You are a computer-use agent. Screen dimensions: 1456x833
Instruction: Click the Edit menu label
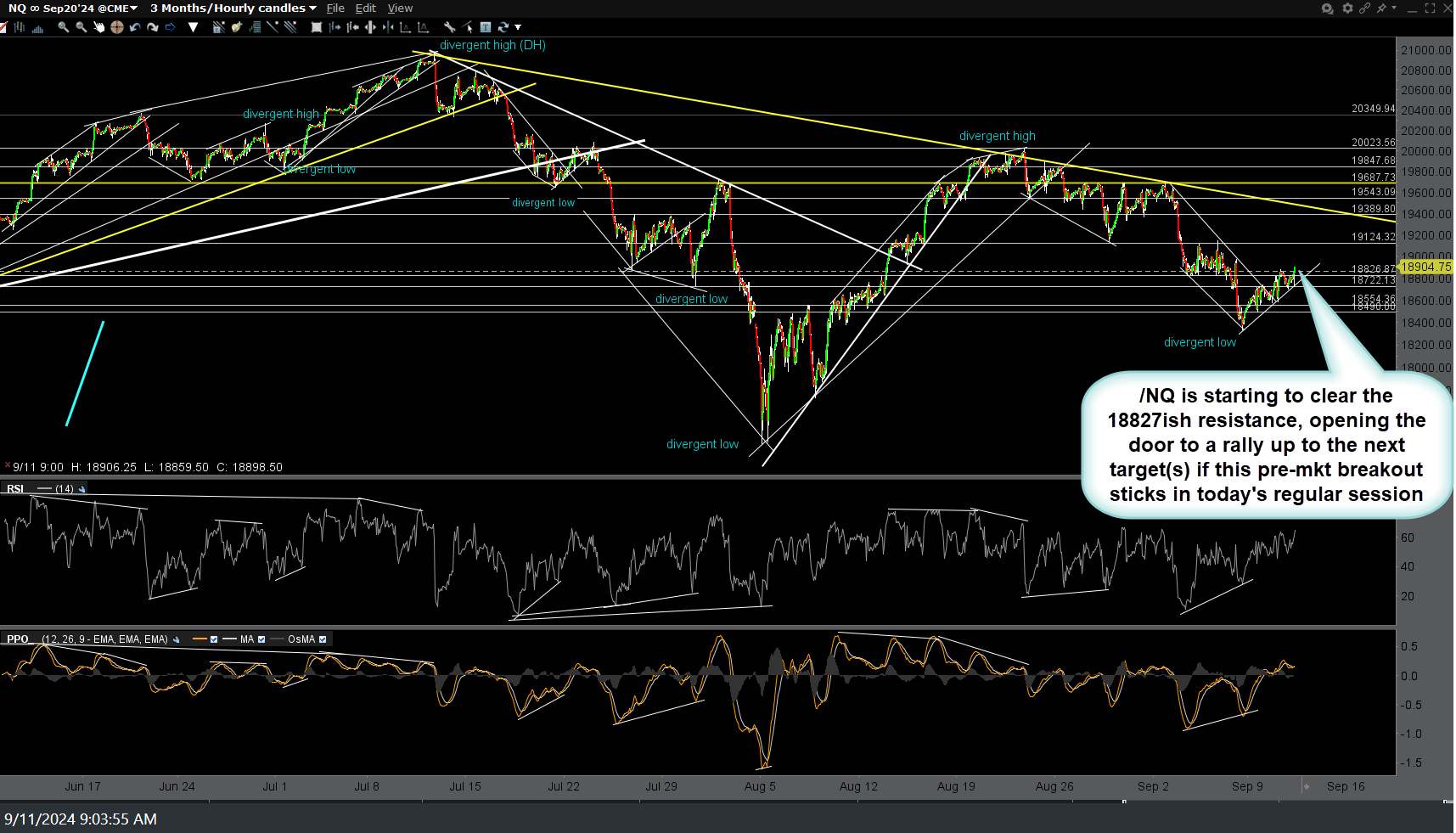[366, 8]
